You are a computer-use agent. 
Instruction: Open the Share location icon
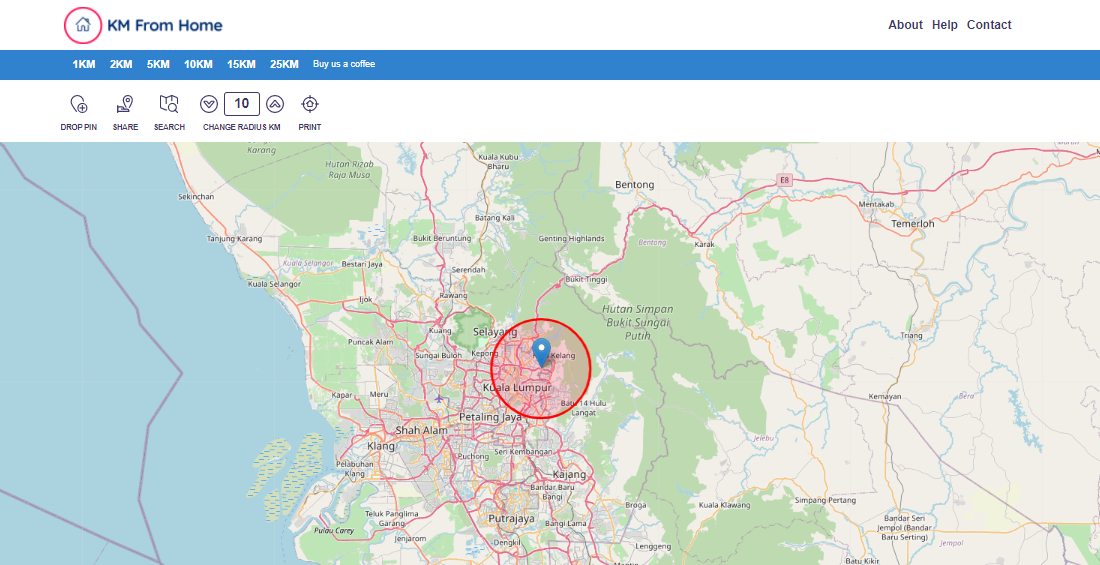pos(125,104)
